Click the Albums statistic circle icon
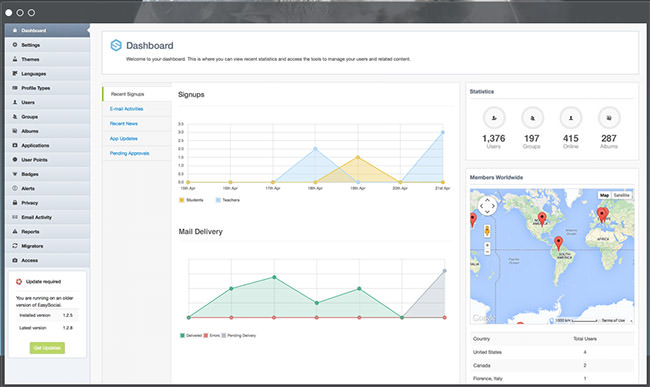The image size is (650, 387). coord(609,118)
